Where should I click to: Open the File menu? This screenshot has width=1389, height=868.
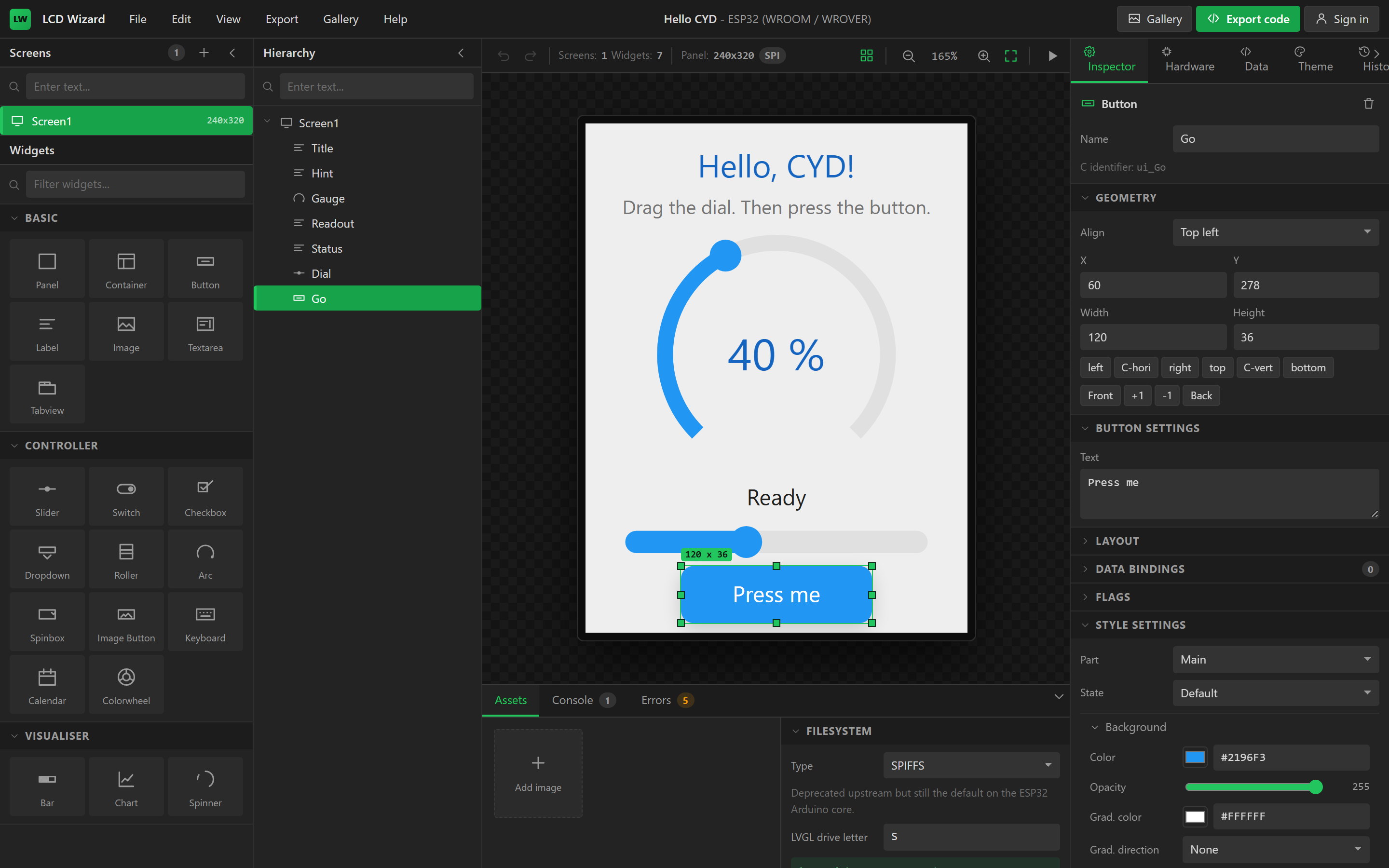point(138,19)
